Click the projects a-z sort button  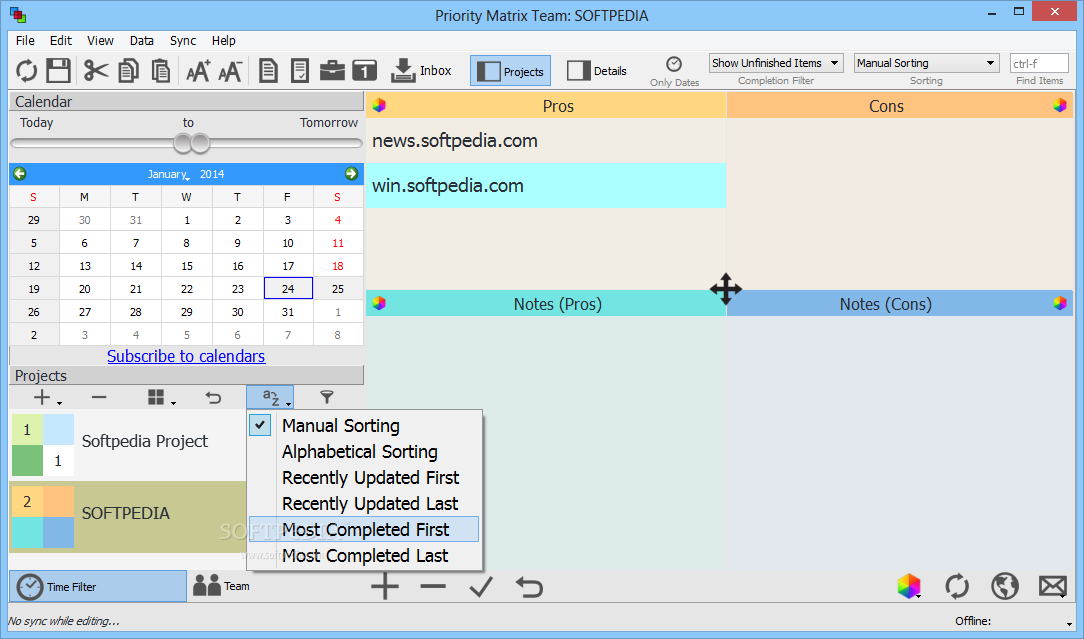270,398
